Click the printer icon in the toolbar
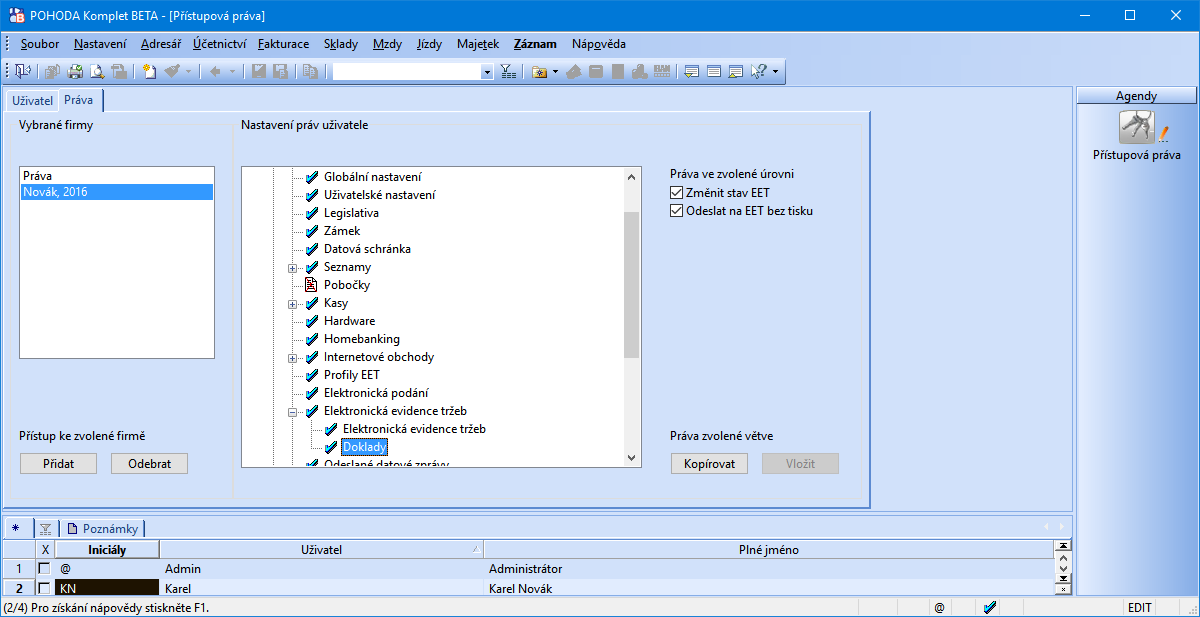Image resolution: width=1200 pixels, height=617 pixels. (x=75, y=72)
